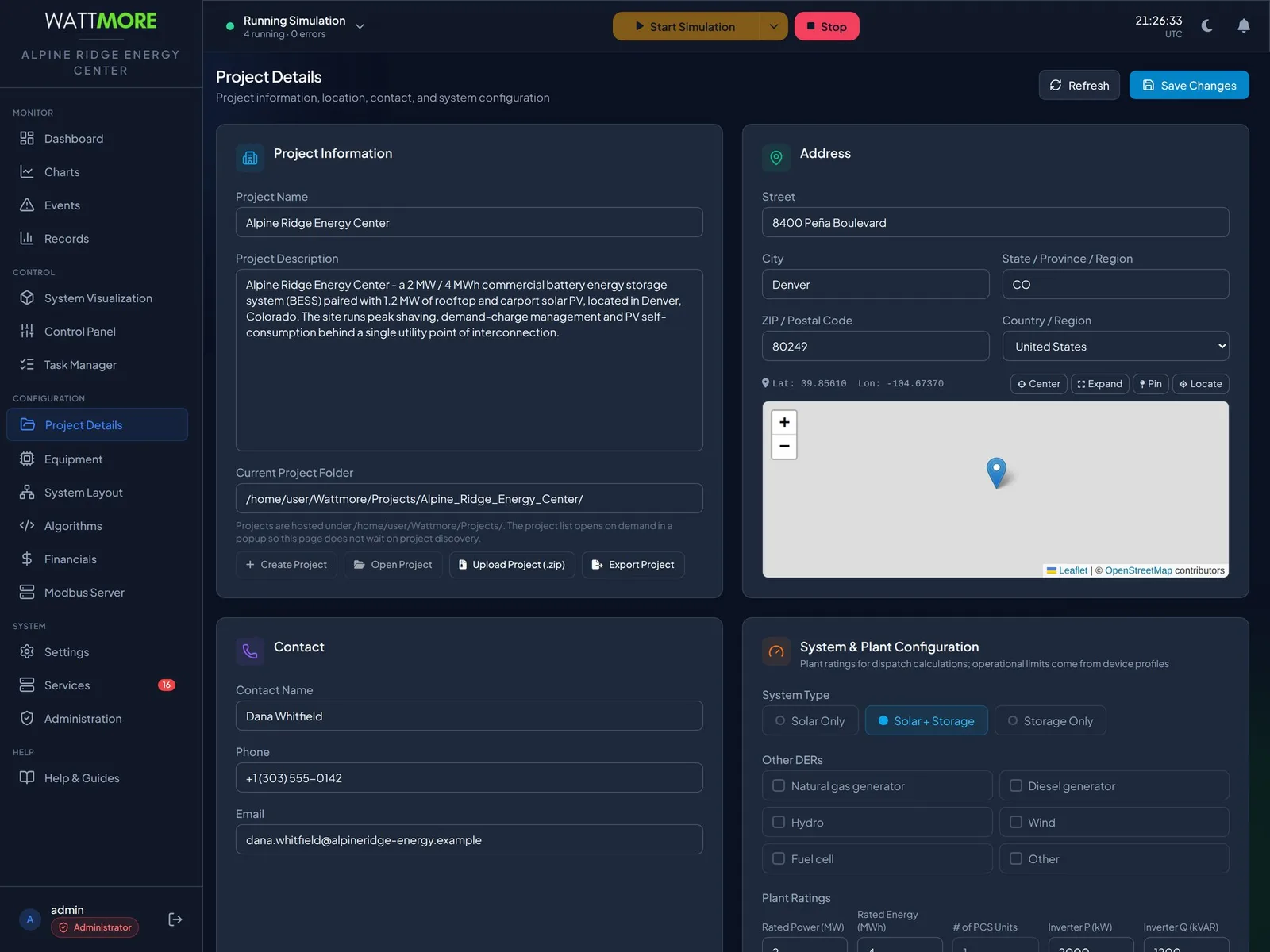Open the Start Simulation dropdown arrow
The image size is (1270, 952).
pos(774,26)
